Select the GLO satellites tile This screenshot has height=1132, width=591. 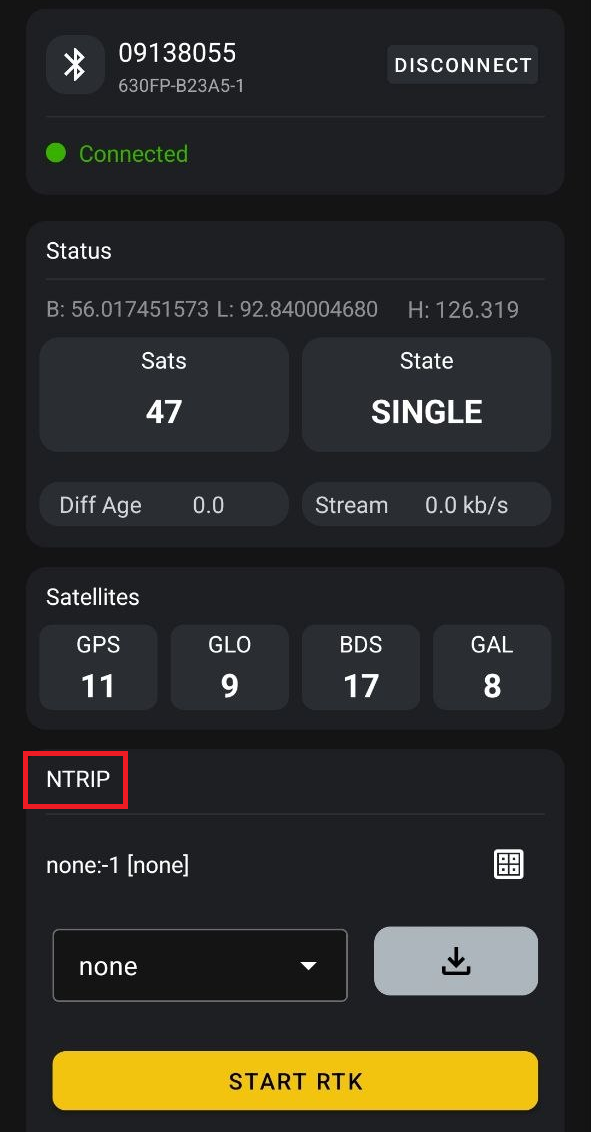229,668
